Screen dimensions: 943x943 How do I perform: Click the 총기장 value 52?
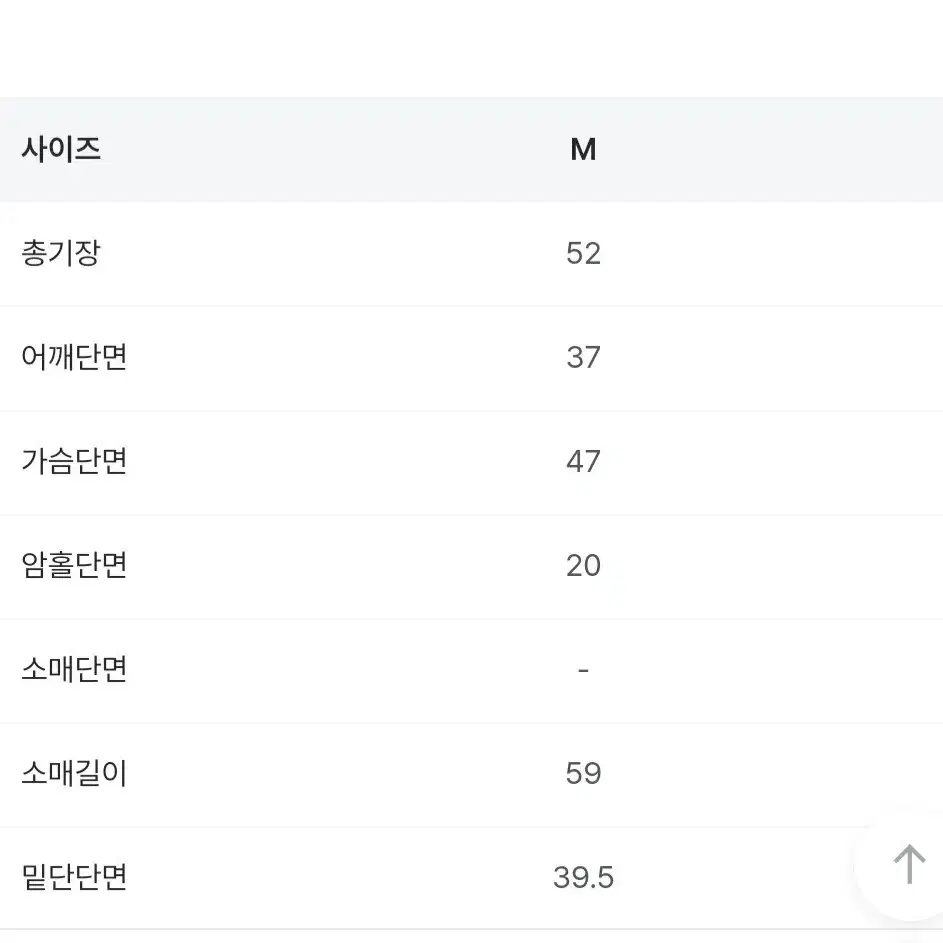[x=583, y=253]
